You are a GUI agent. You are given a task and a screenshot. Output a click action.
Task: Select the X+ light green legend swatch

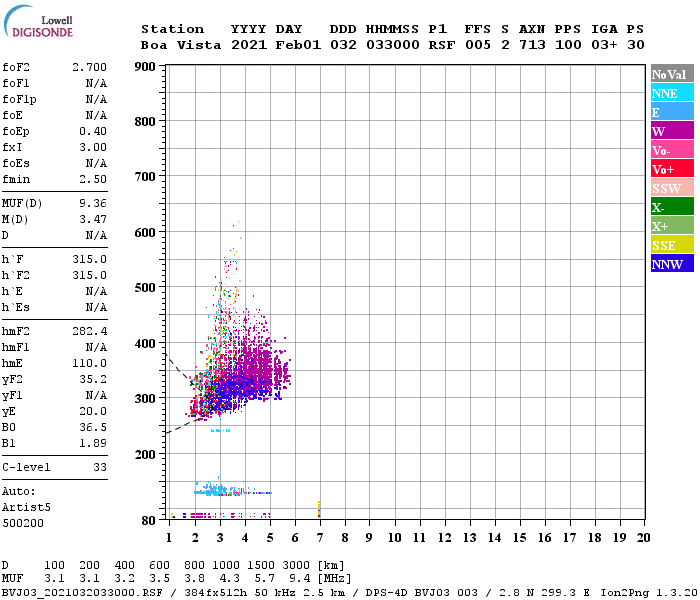(672, 226)
